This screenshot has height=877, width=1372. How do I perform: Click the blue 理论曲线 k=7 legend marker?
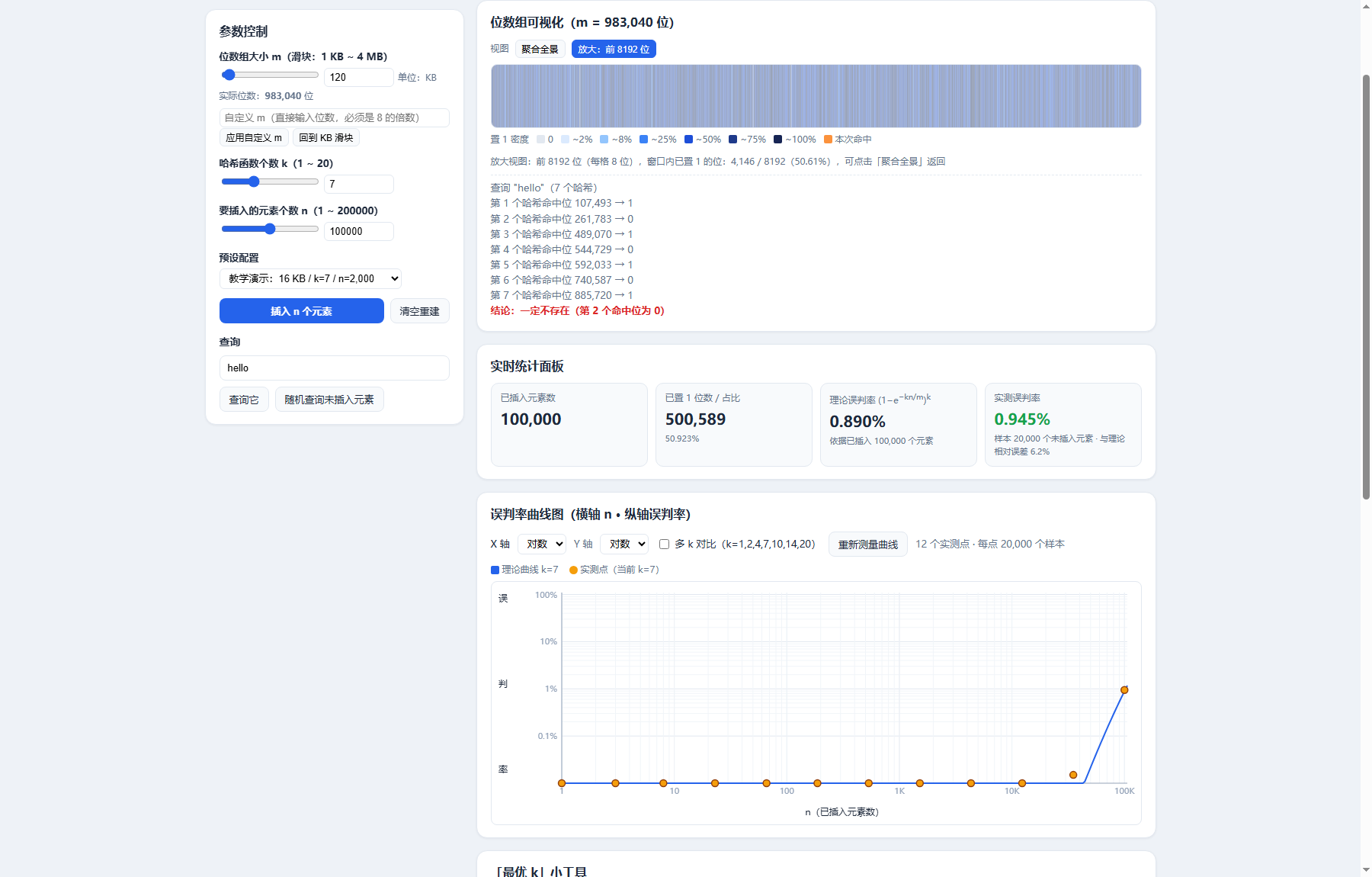point(495,570)
